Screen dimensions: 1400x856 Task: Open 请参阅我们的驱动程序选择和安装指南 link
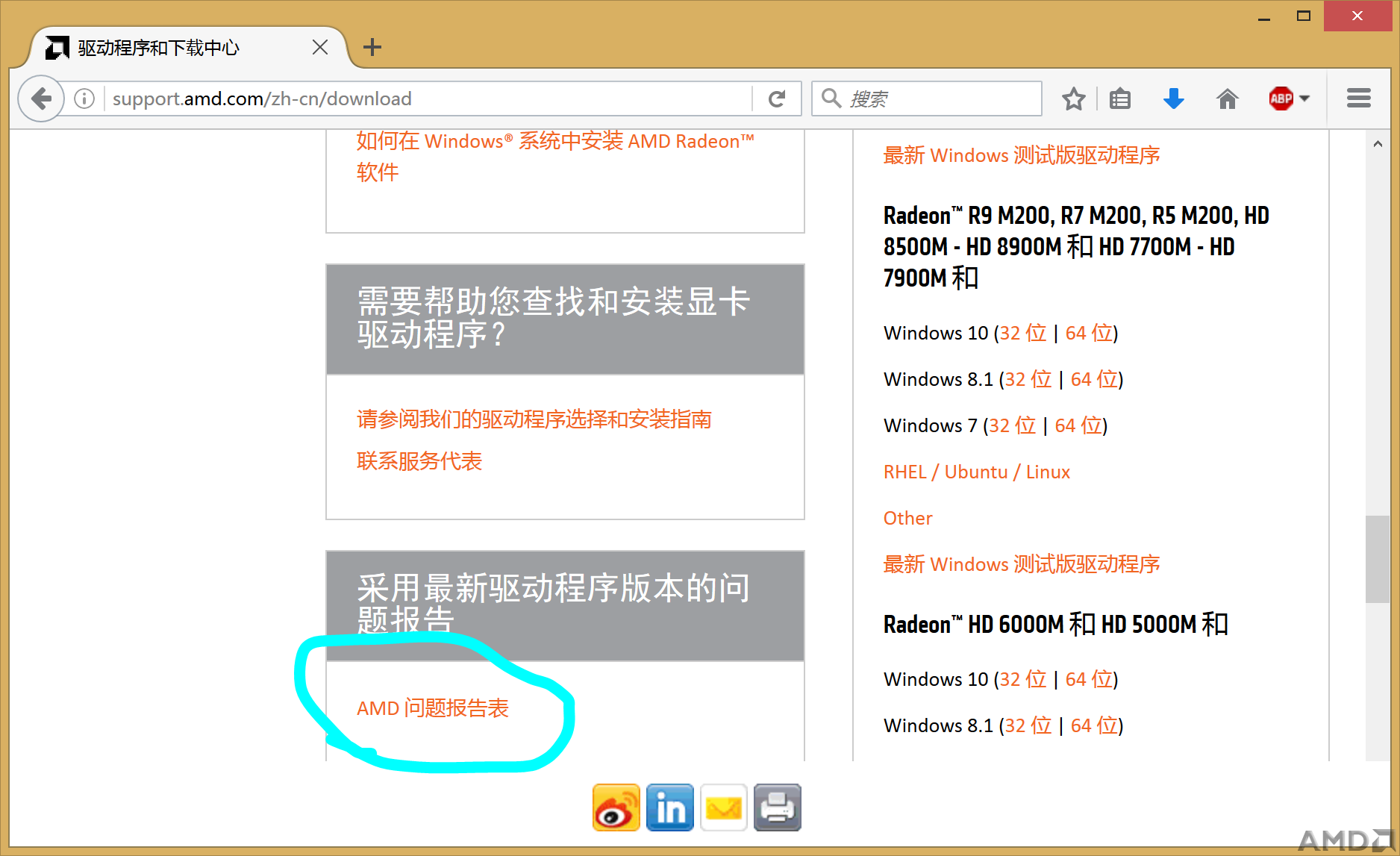pyautogui.click(x=534, y=419)
